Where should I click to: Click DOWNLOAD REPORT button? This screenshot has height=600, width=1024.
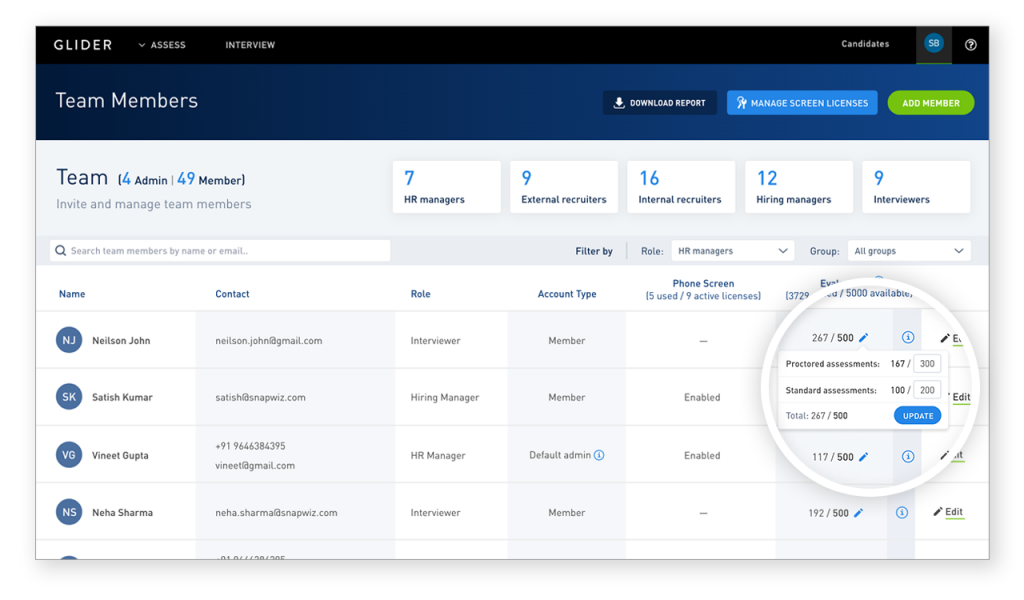[x=660, y=103]
